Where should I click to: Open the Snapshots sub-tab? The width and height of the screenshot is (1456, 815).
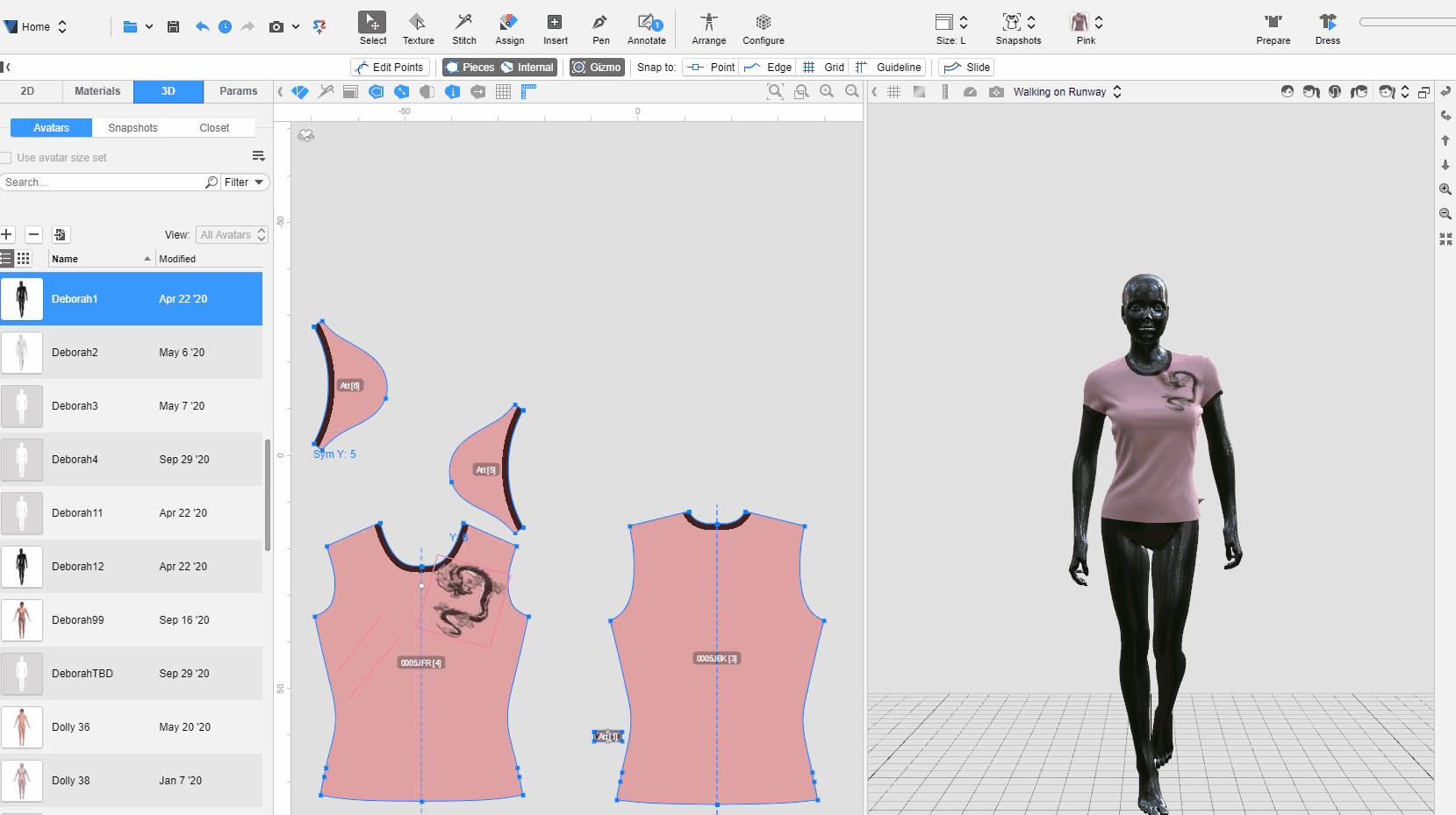[x=133, y=128]
